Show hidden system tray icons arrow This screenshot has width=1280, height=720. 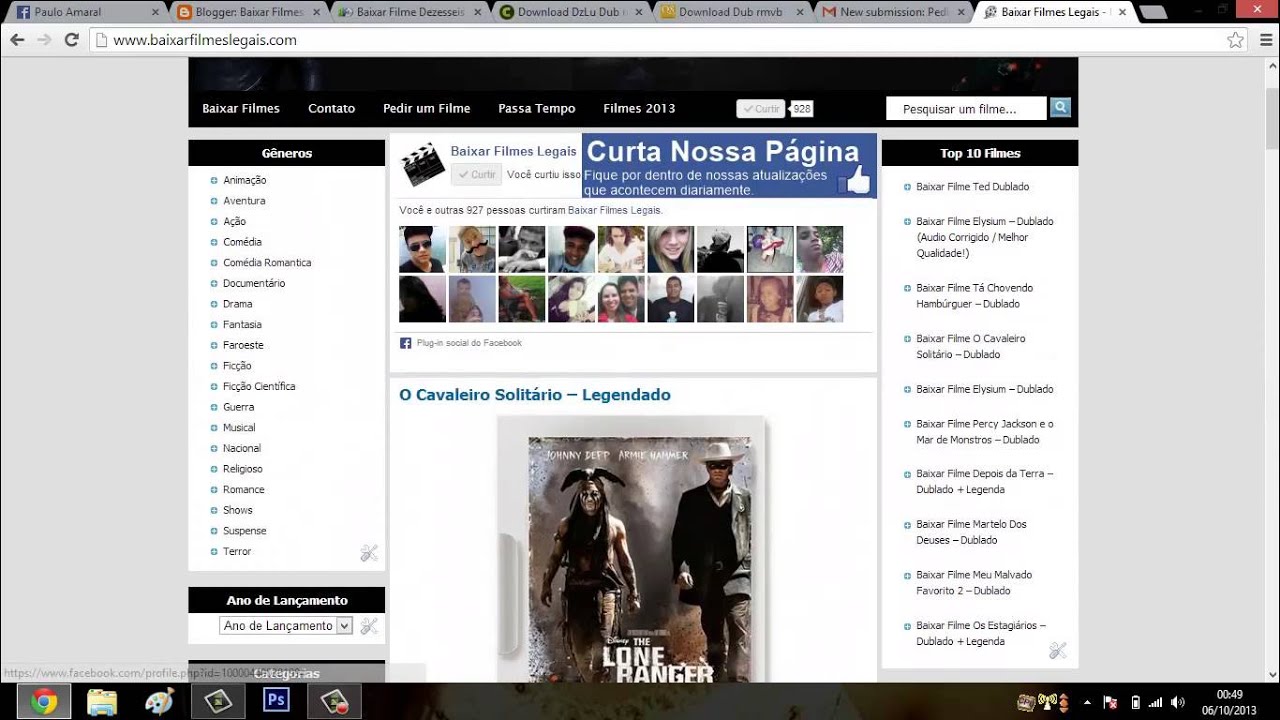click(x=1087, y=702)
